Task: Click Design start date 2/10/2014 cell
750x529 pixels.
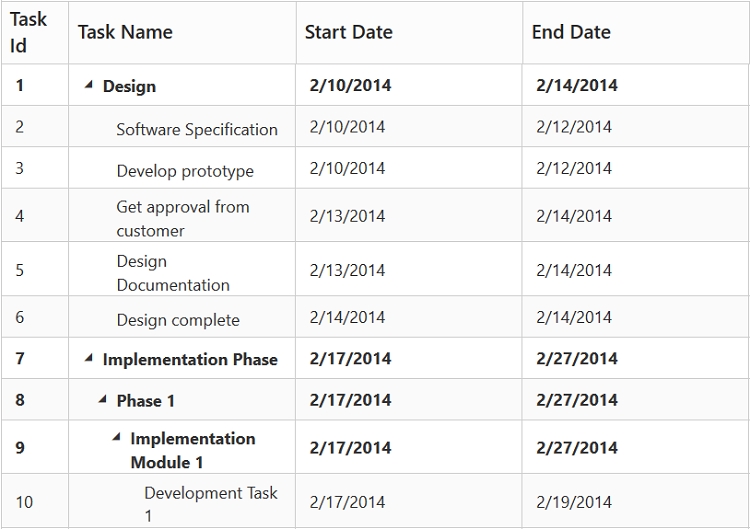Action: (350, 86)
